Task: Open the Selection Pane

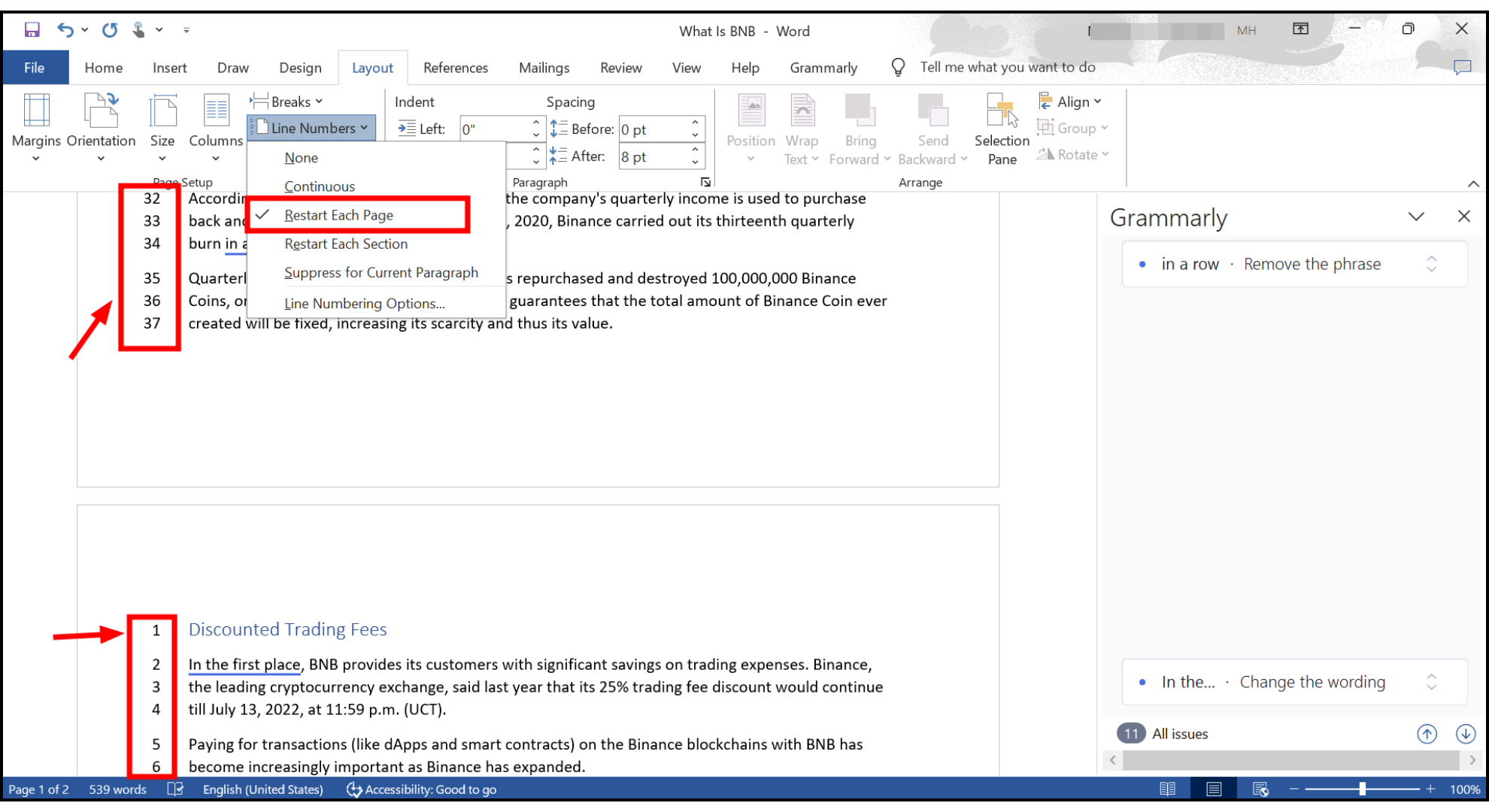Action: click(x=1002, y=128)
